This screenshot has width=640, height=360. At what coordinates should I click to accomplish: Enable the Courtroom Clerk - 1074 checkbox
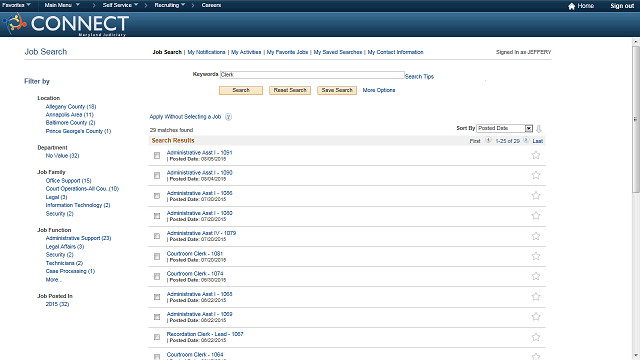(157, 277)
